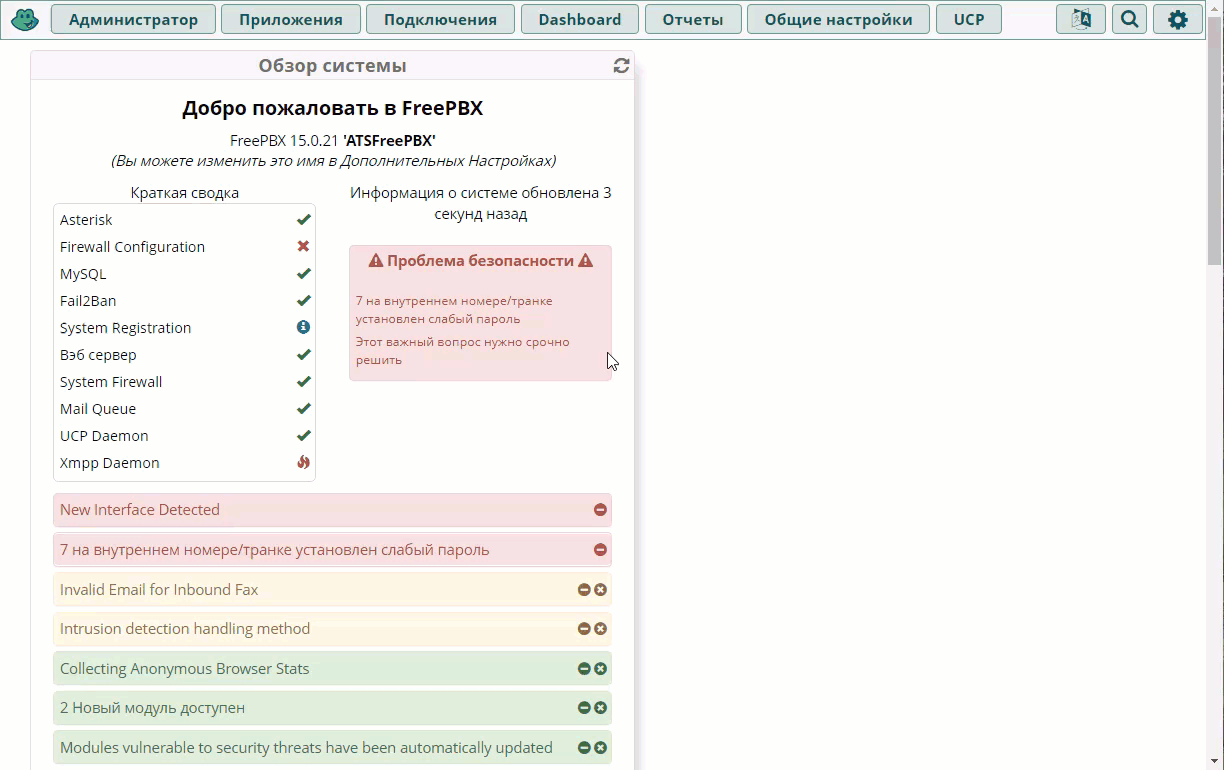The image size is (1224, 770).
Task: Open the Администратор dropdown menu
Action: click(x=133, y=19)
